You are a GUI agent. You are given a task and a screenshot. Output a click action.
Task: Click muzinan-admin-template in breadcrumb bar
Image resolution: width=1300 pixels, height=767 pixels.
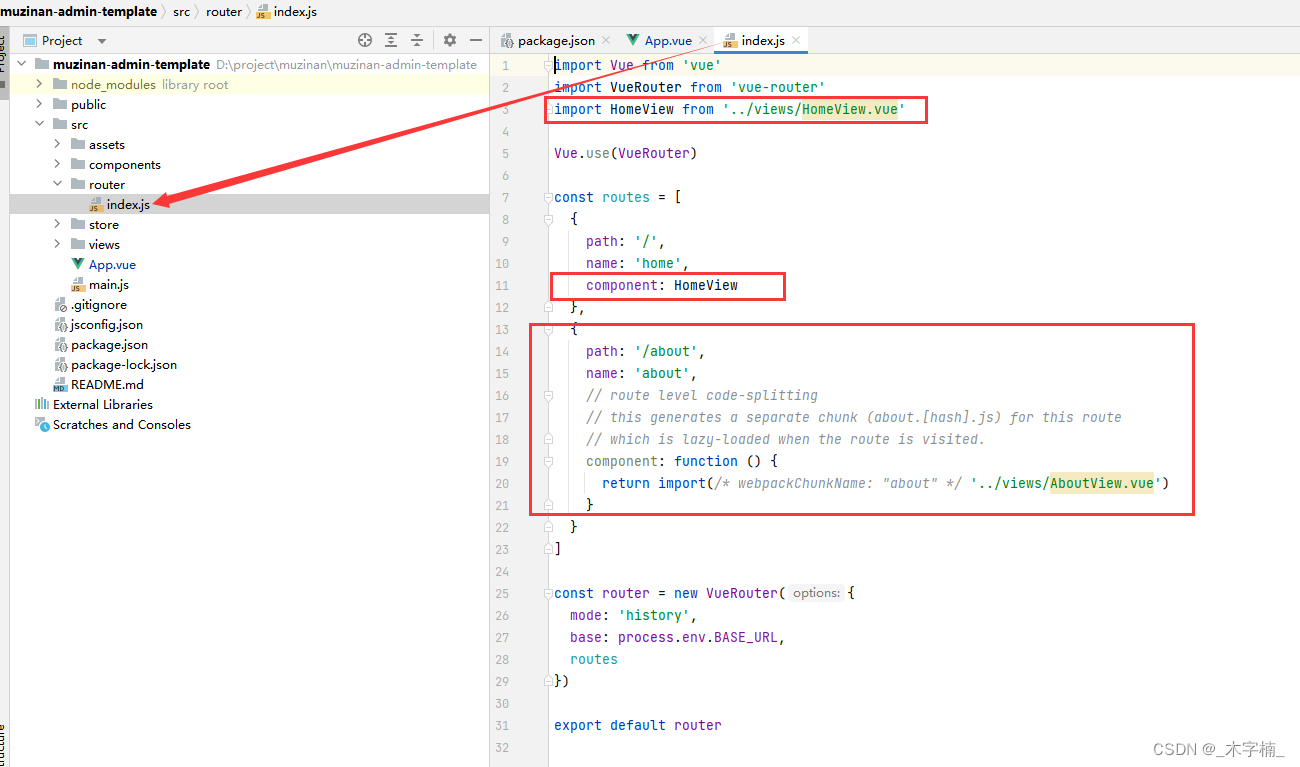point(78,12)
